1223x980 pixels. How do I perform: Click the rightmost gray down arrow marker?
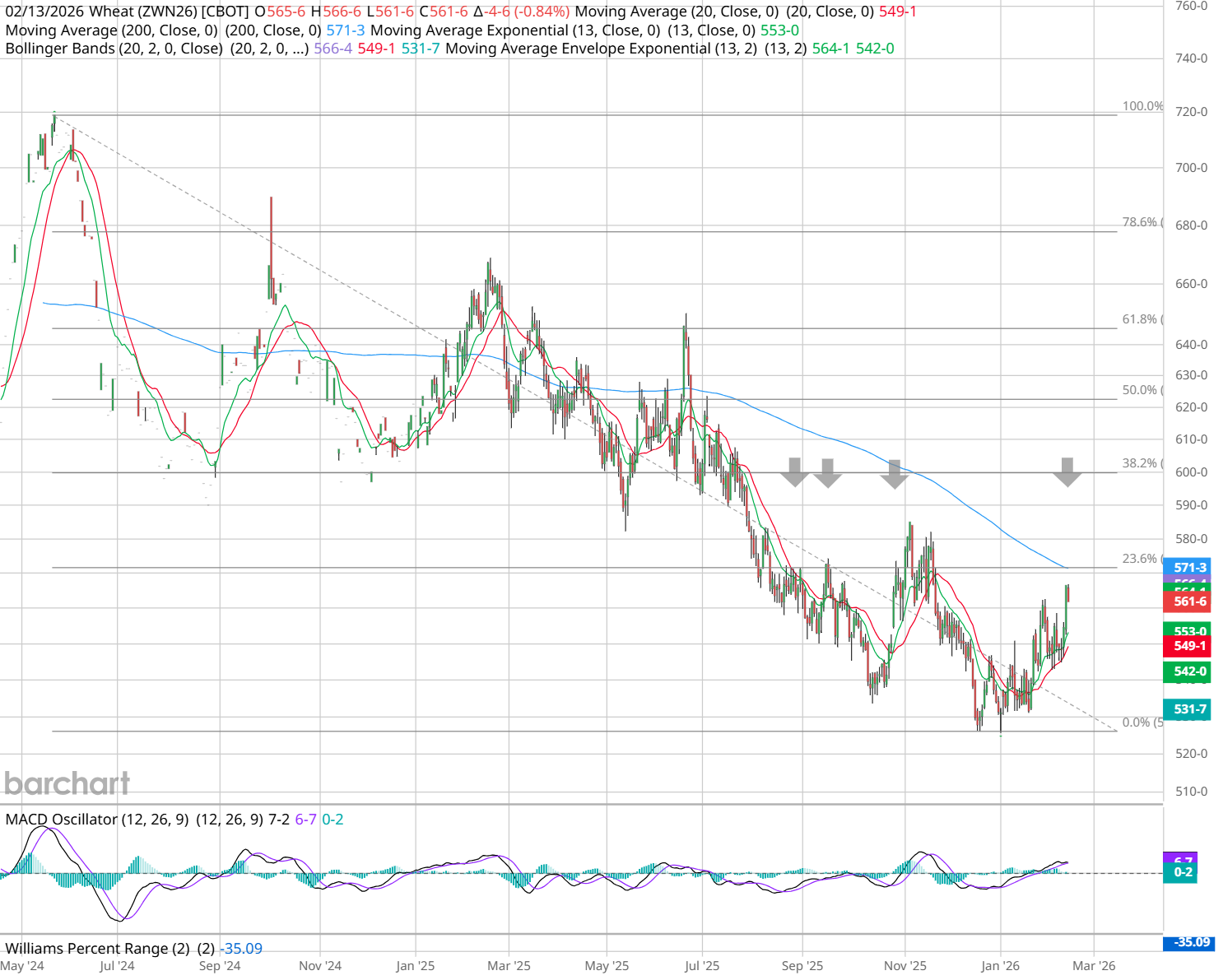coord(1067,471)
